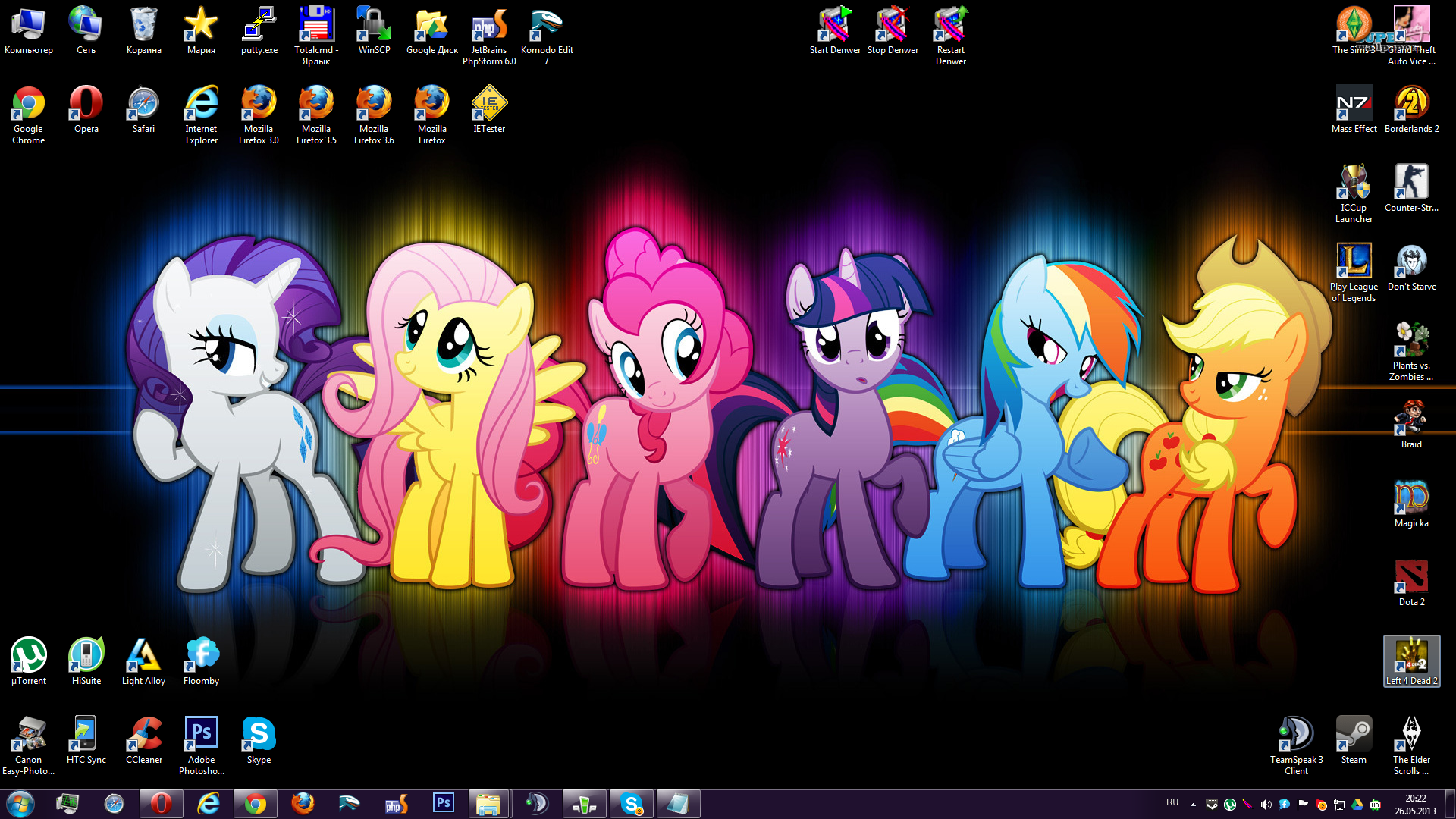The image size is (1456, 819).
Task: Open HiSuite desktop icon
Action: tap(86, 662)
